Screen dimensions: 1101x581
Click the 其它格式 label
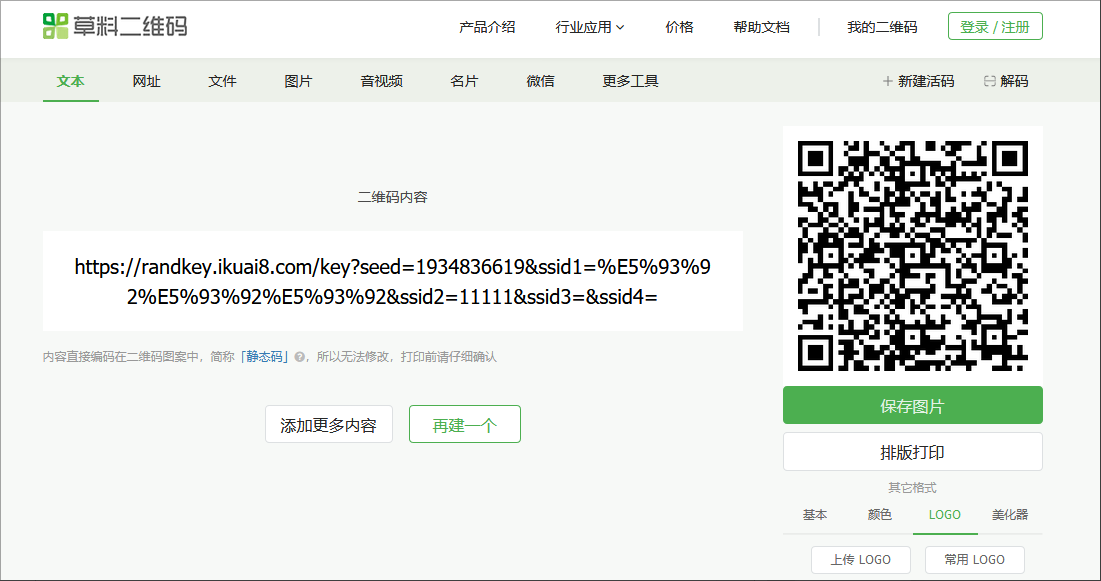913,488
